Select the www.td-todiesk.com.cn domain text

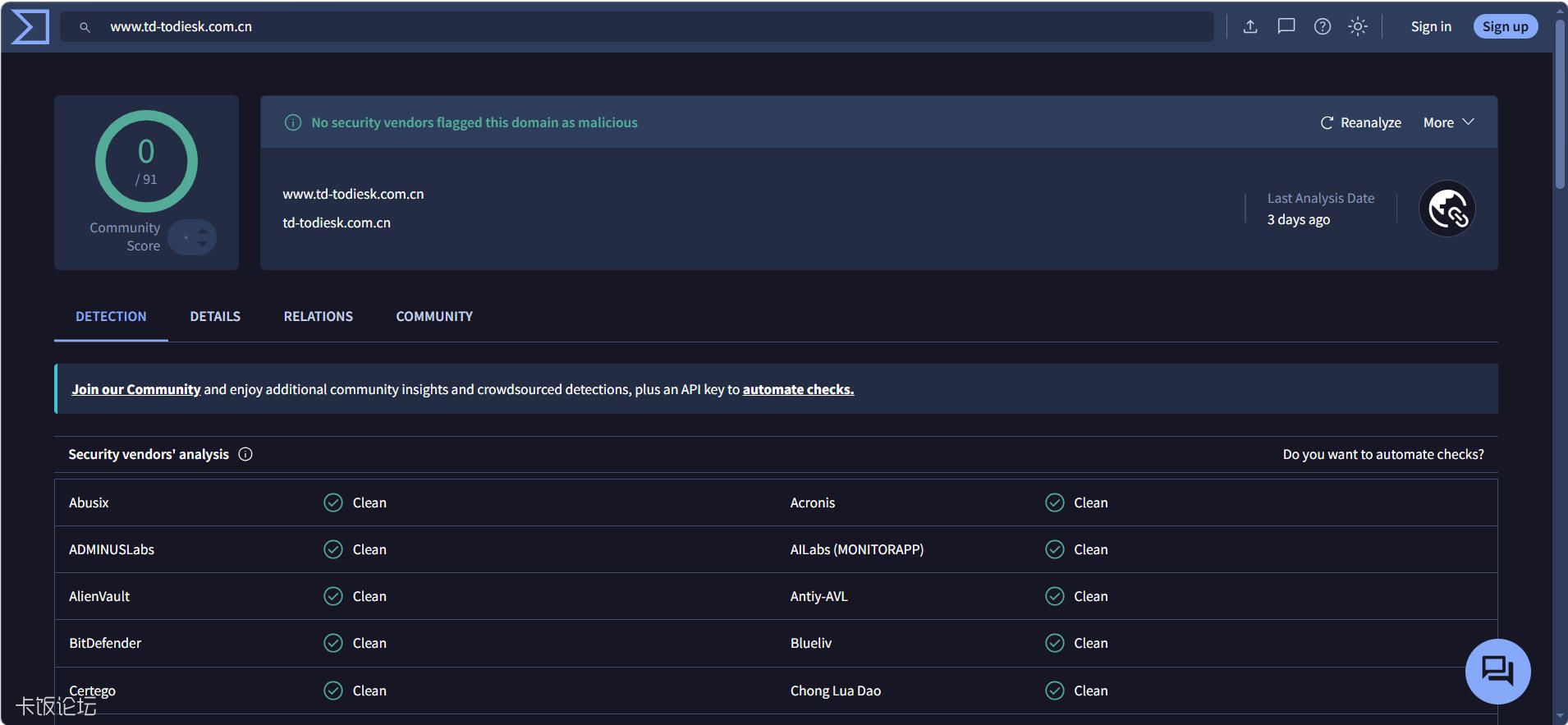[x=353, y=194]
